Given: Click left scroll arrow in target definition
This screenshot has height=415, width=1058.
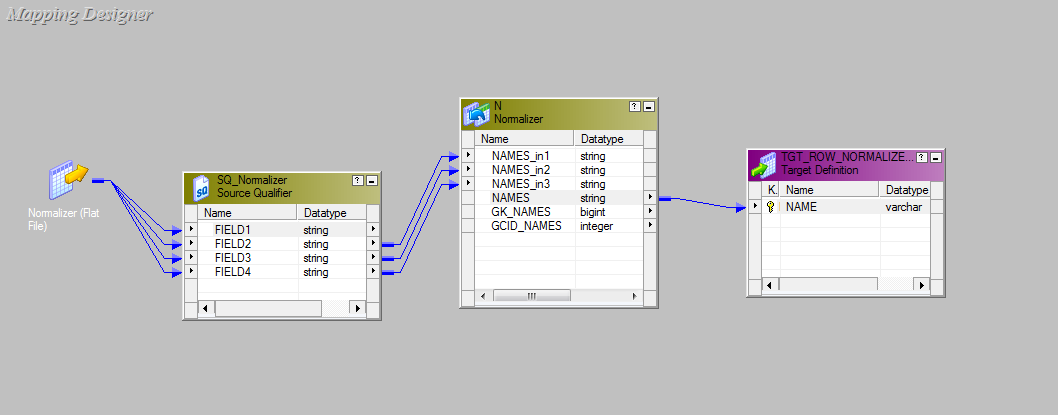Looking at the screenshot, I should [x=770, y=285].
